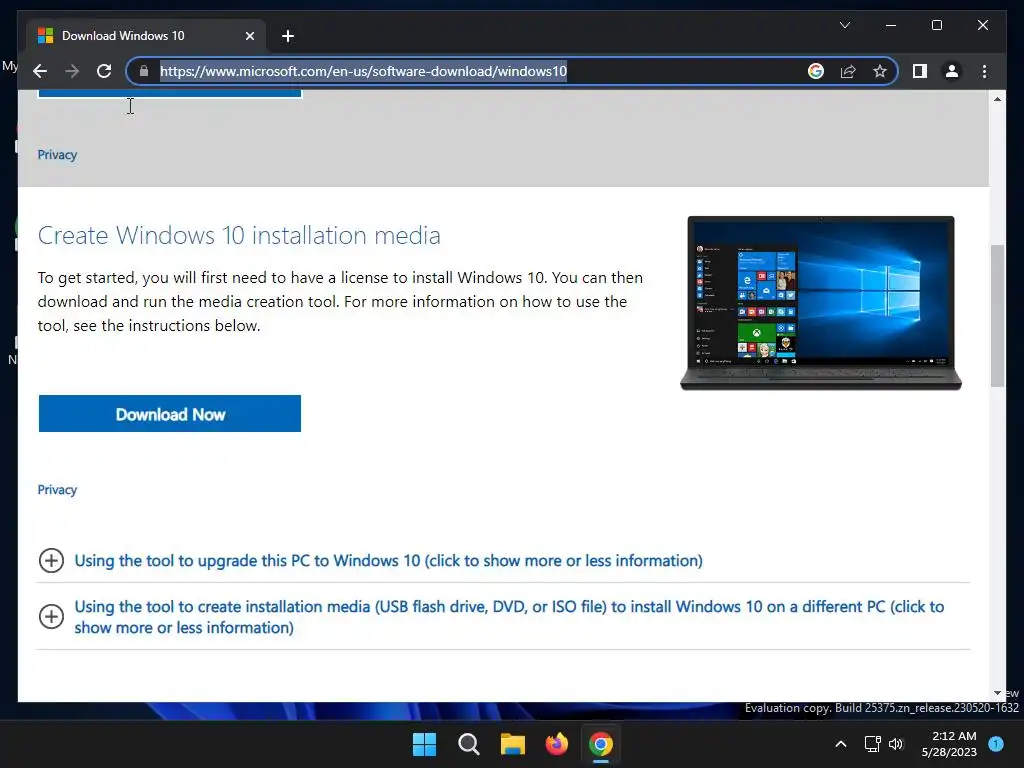
Task: Open the volume tray icon
Action: [896, 744]
